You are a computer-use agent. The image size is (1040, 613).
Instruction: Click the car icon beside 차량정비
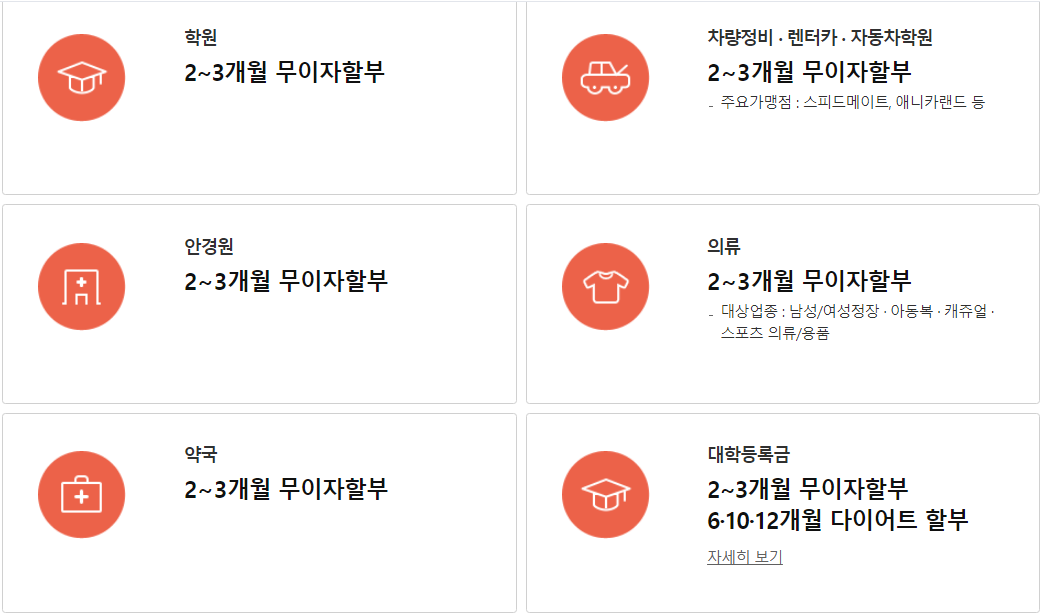tap(606, 76)
